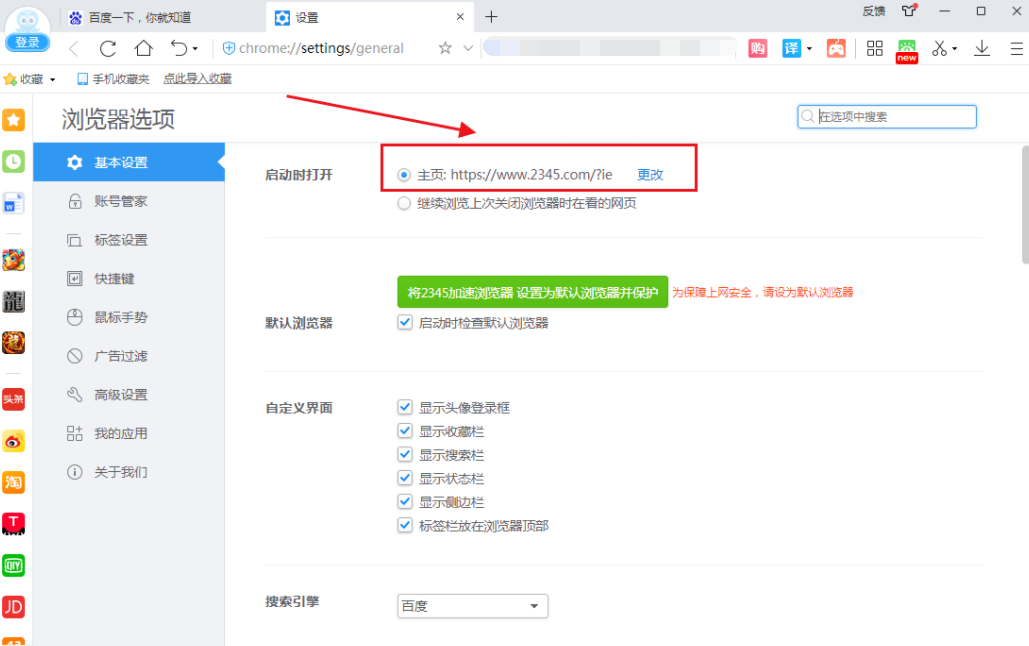Expand the undo closed tab dropdown arrow
This screenshot has width=1029, height=646.
(195, 49)
